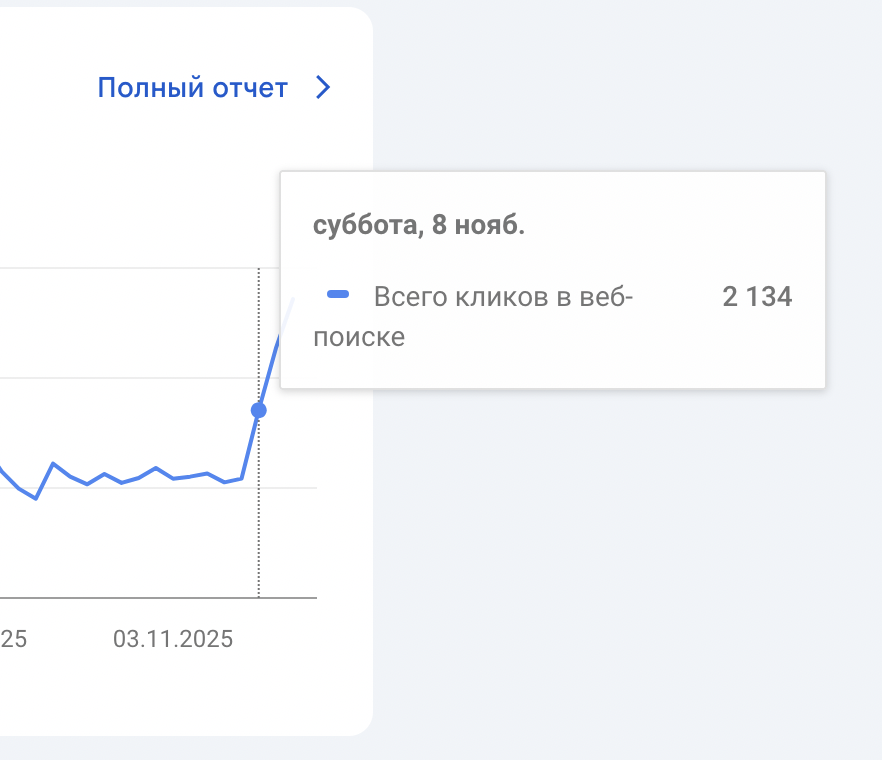Click the chevron arrow beside "Полный отчет"
The image size is (882, 760).
tap(322, 88)
